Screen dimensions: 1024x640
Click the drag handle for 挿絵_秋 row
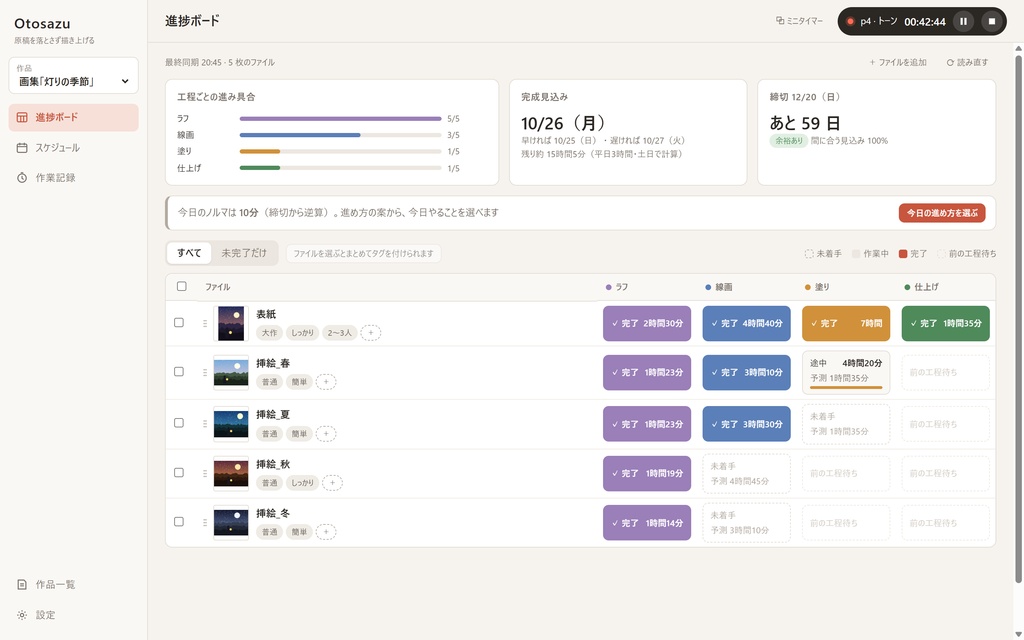click(x=204, y=473)
